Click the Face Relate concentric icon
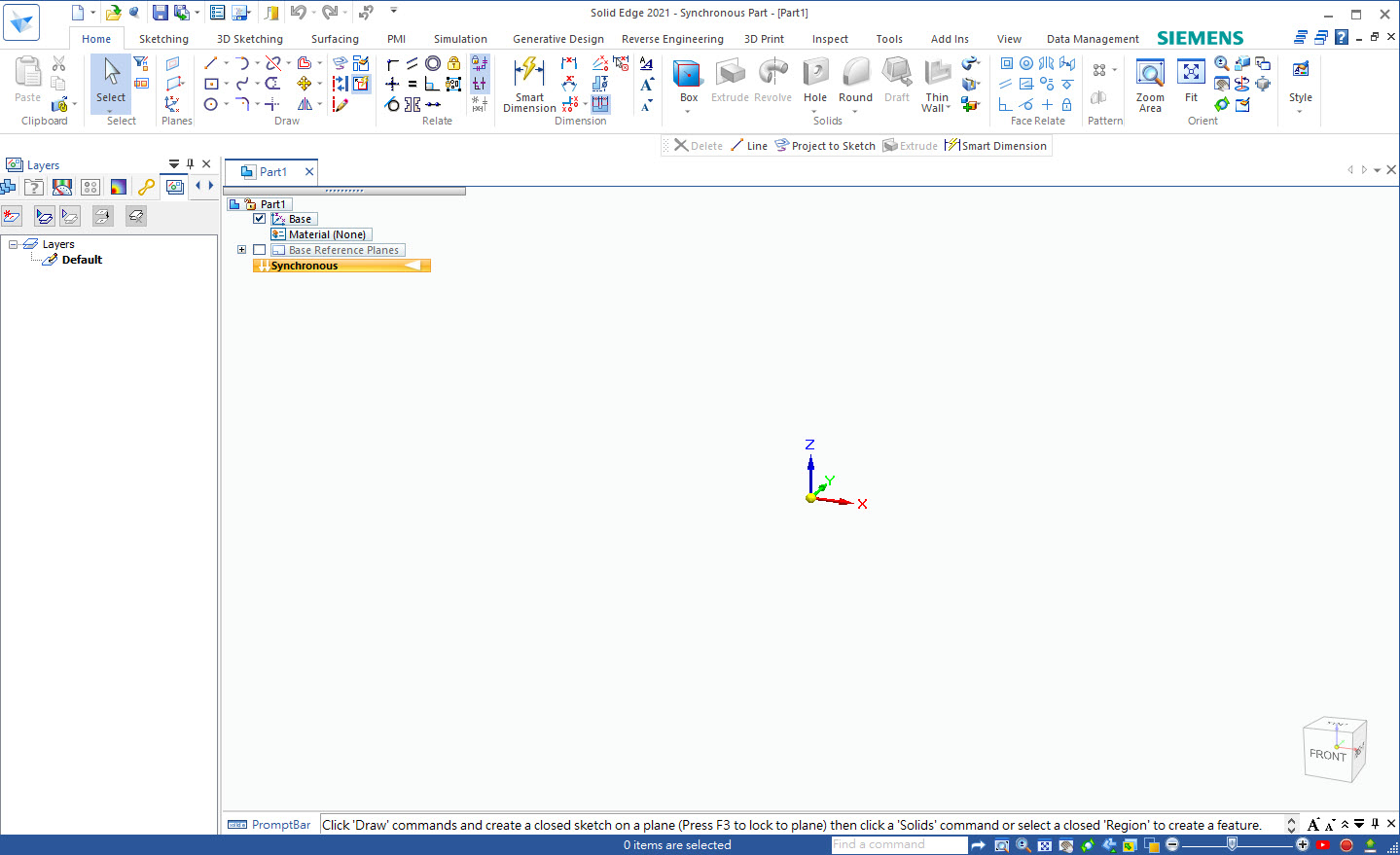This screenshot has width=1400, height=855. click(x=1026, y=63)
